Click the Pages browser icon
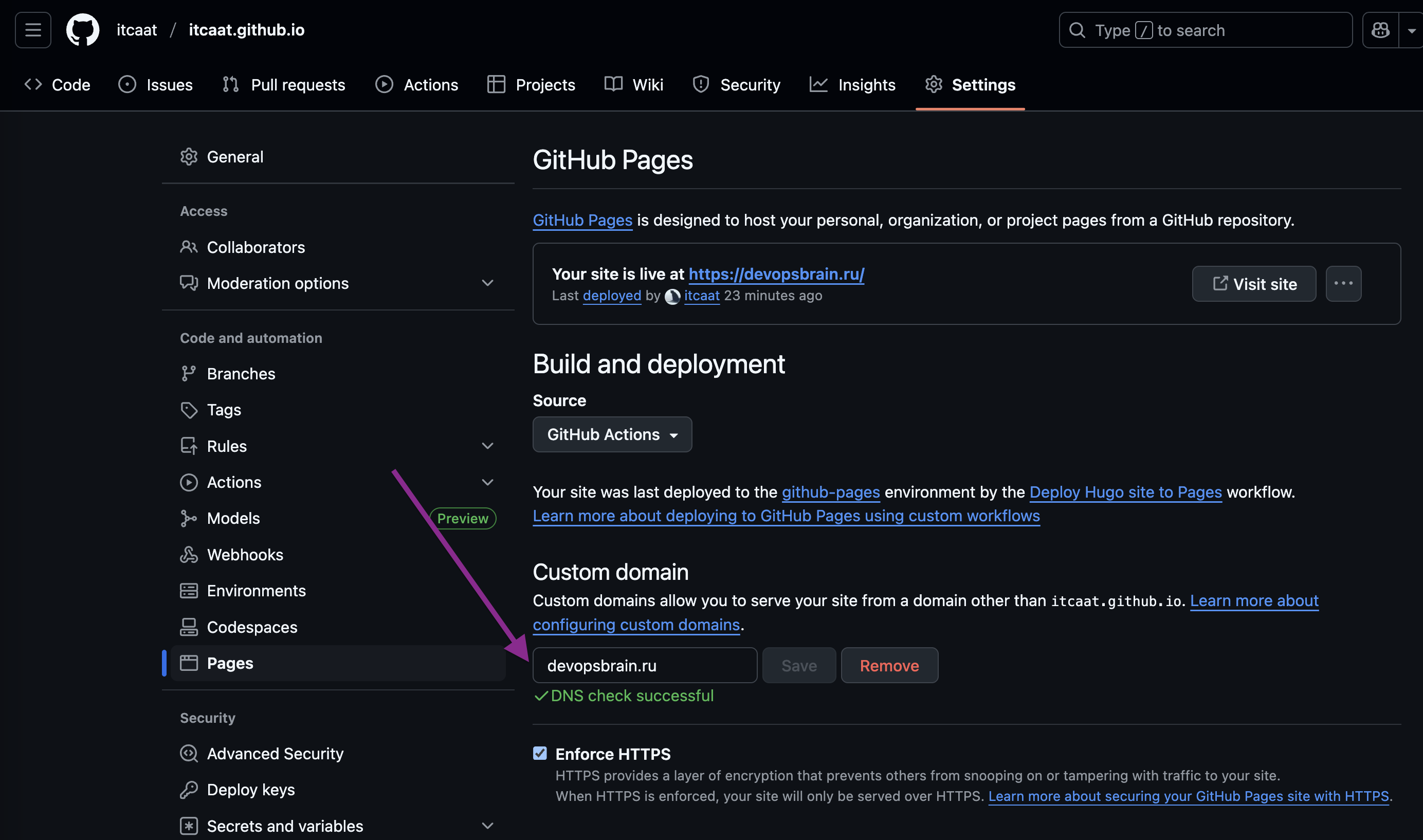1423x840 pixels. point(189,663)
